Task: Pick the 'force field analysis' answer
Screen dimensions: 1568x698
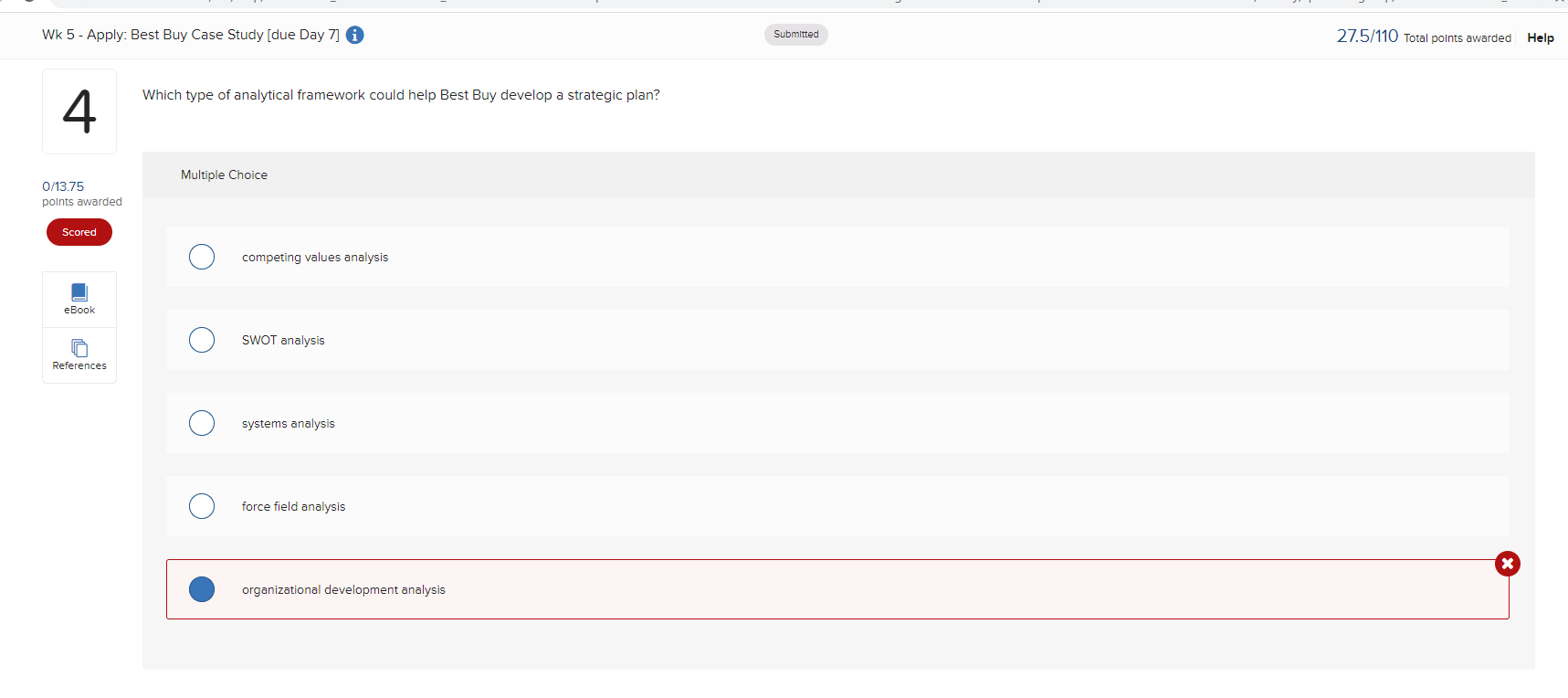Action: pyautogui.click(x=202, y=506)
